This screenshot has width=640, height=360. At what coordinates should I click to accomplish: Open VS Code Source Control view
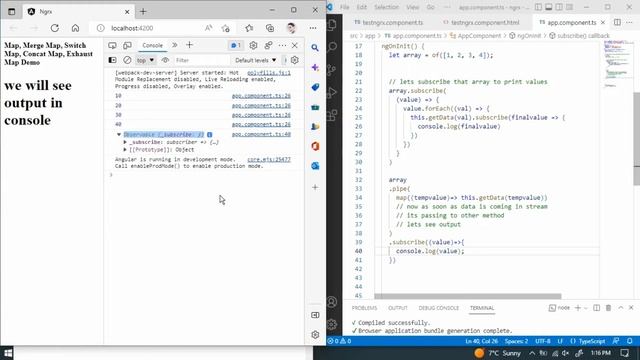coord(332,70)
